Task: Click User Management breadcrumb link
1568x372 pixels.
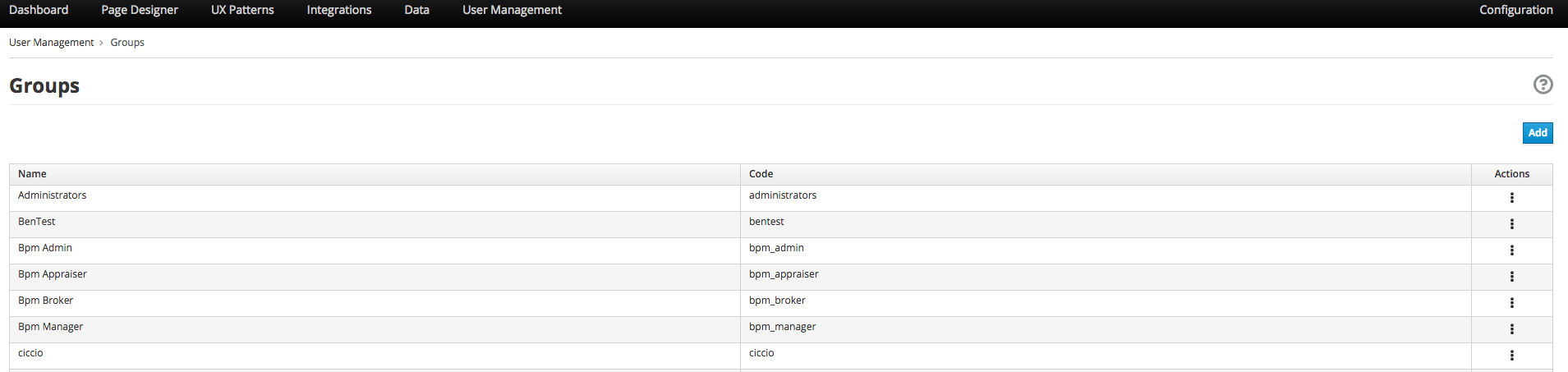Action: (x=51, y=43)
